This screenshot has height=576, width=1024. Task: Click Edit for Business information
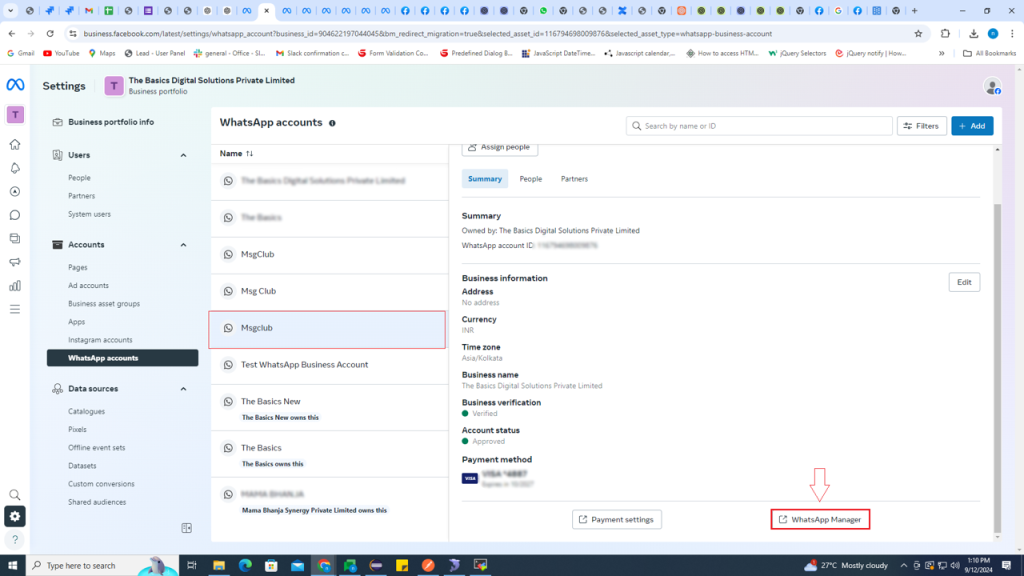pyautogui.click(x=964, y=282)
